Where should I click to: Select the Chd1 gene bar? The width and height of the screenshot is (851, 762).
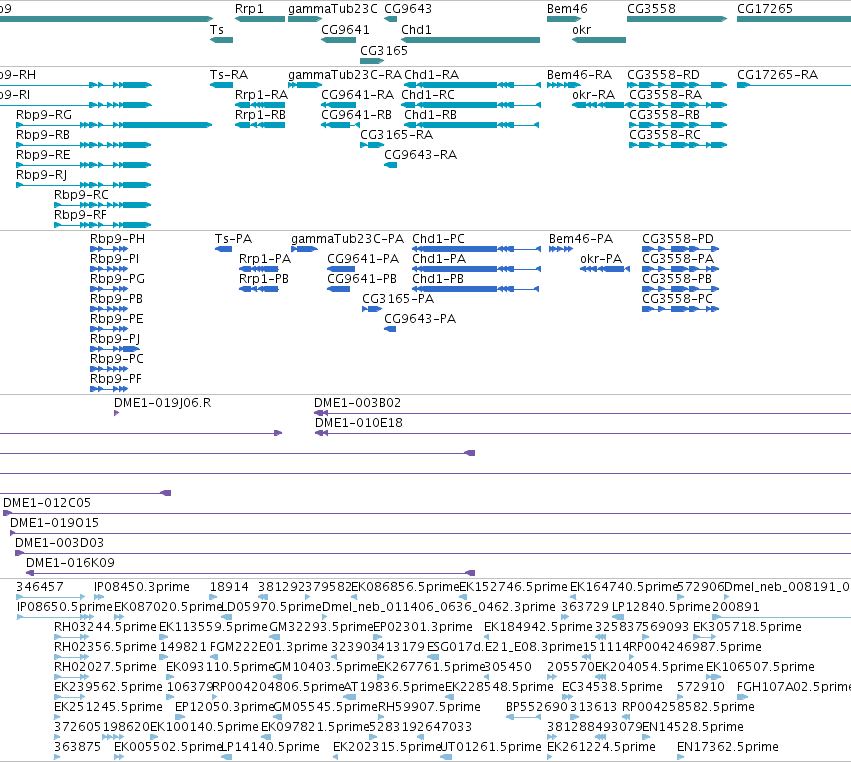(471, 40)
